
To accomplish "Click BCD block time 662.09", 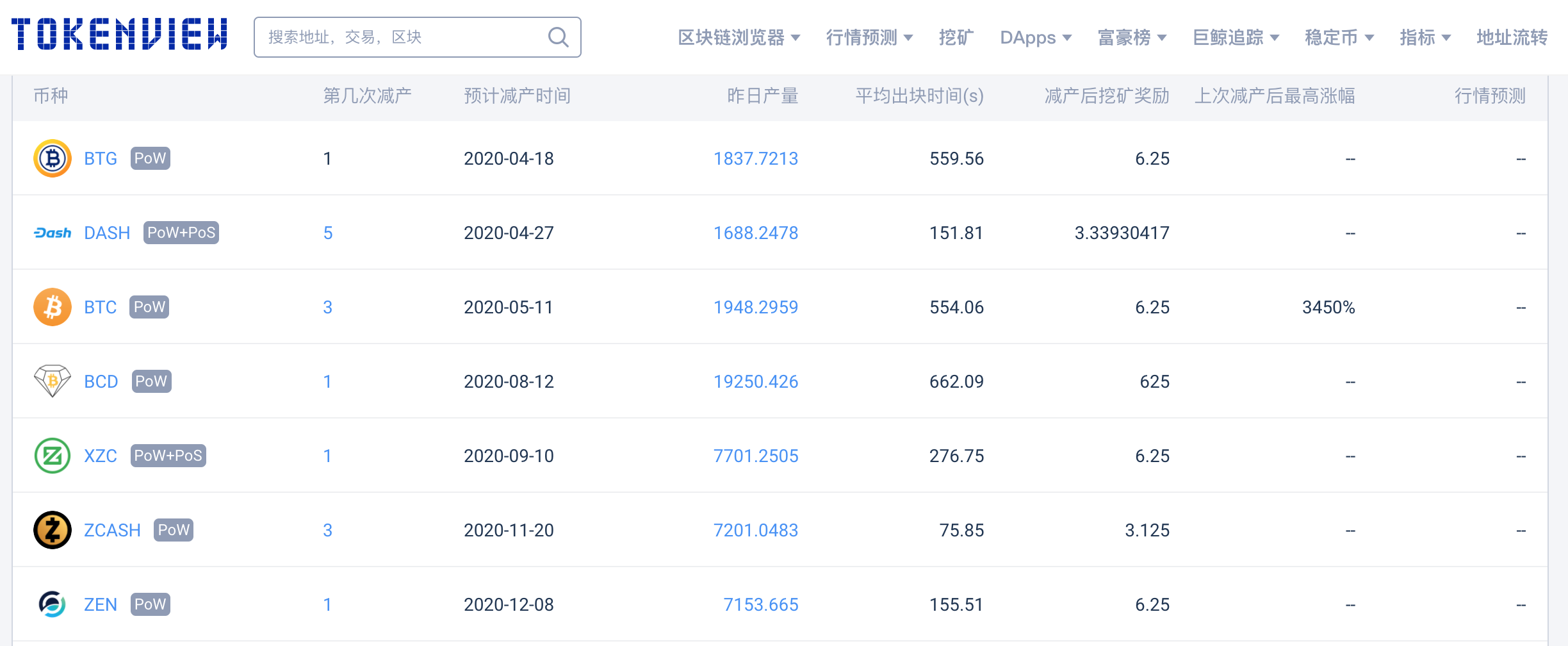I will click(956, 381).
